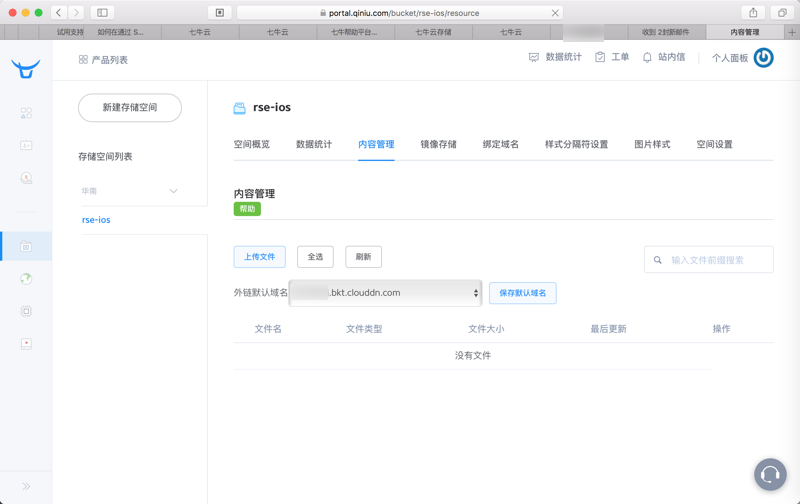Viewport: 800px width, 504px height.
Task: Switch to bucket 数据统计 tab
Action: click(x=314, y=144)
